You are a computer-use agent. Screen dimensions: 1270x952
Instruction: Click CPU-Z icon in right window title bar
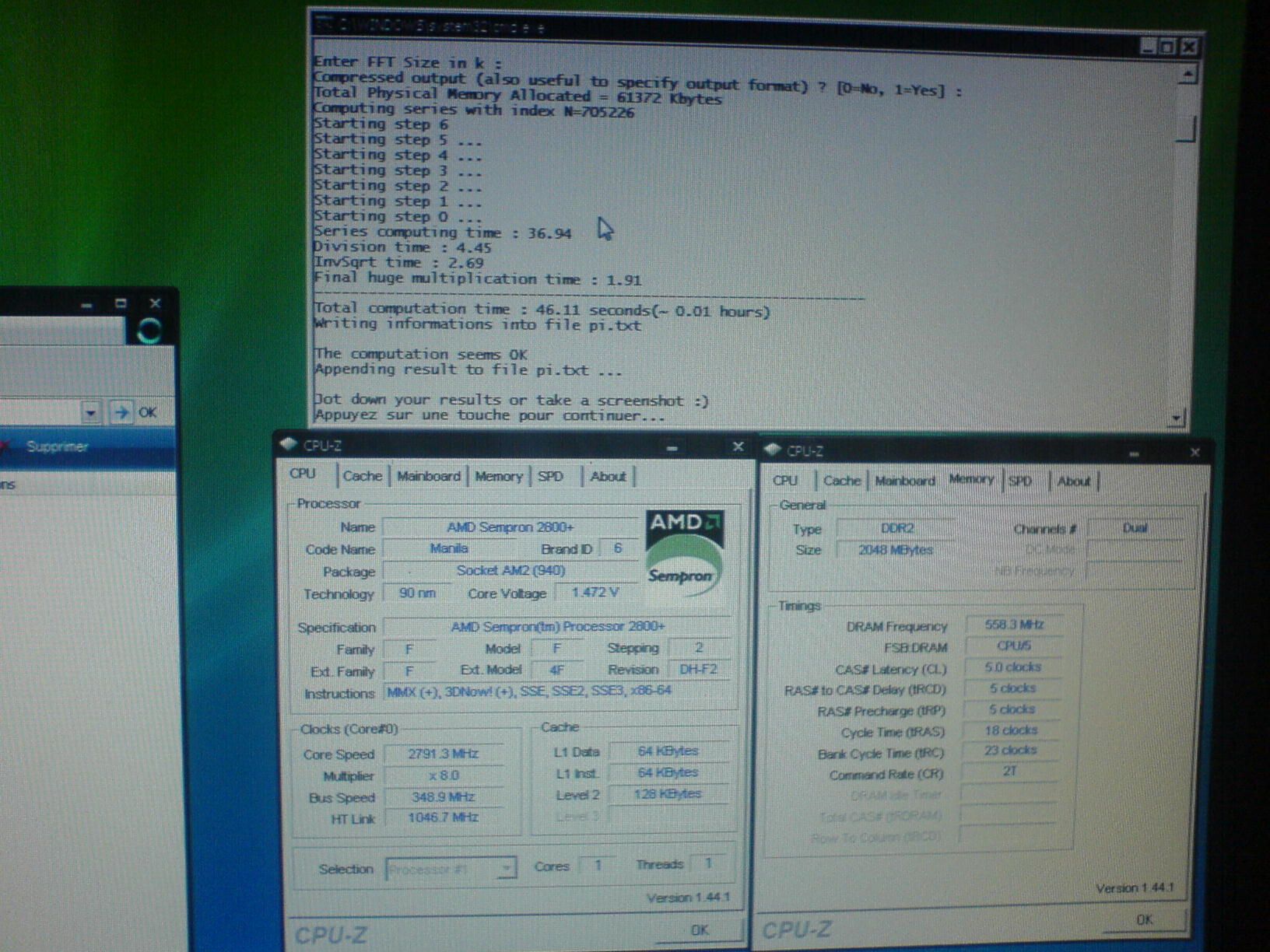point(772,450)
